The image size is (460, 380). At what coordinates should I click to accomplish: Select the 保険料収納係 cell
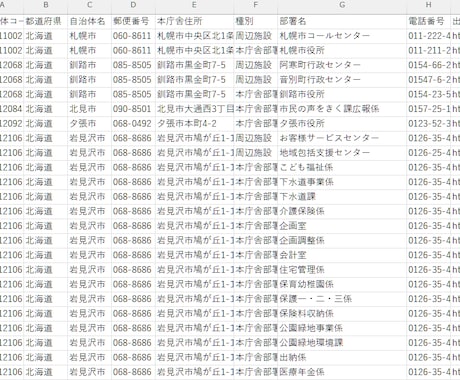(x=342, y=313)
